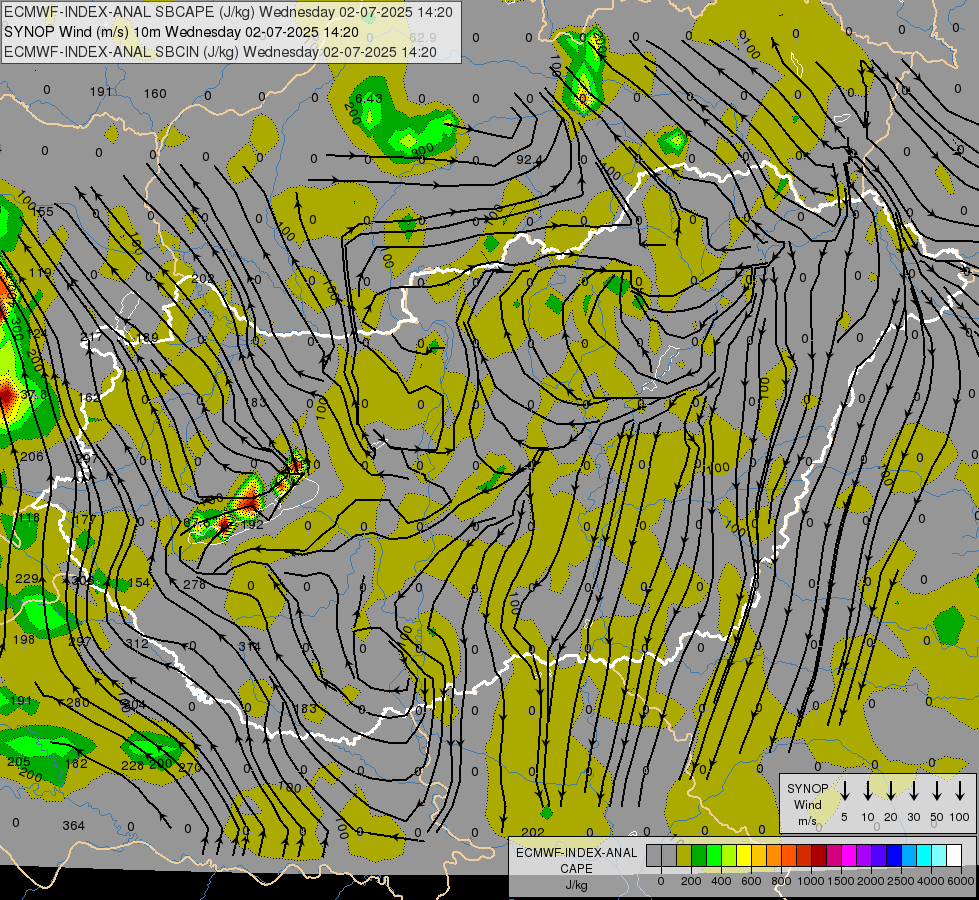
Task: Click the 2500 tick on CAPE scale
Action: pos(900,881)
